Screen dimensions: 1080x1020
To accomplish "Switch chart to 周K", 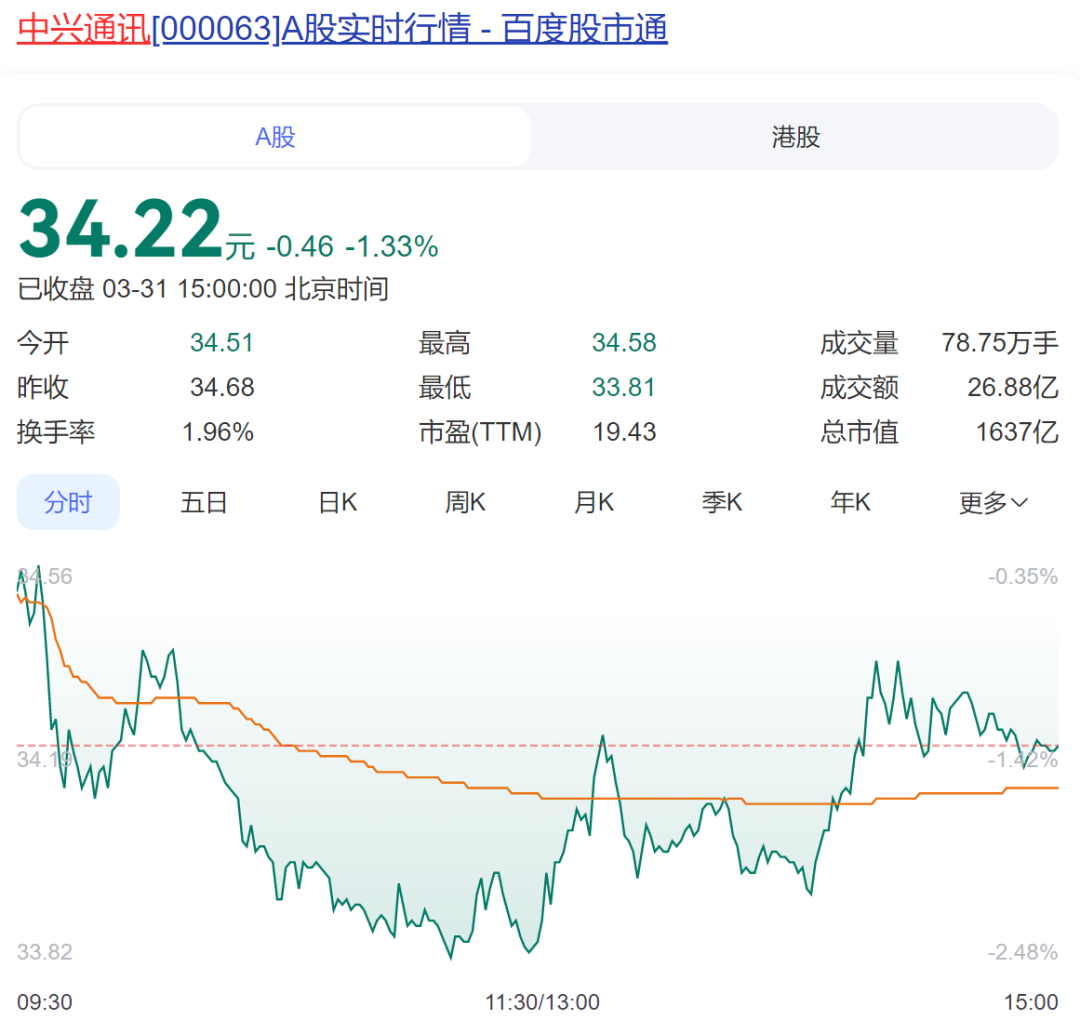I will (465, 502).
